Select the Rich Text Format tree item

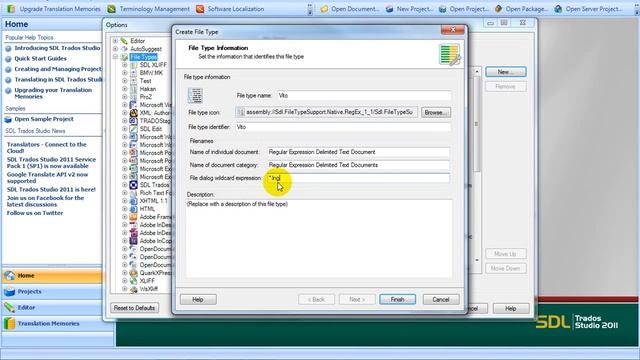(156, 193)
